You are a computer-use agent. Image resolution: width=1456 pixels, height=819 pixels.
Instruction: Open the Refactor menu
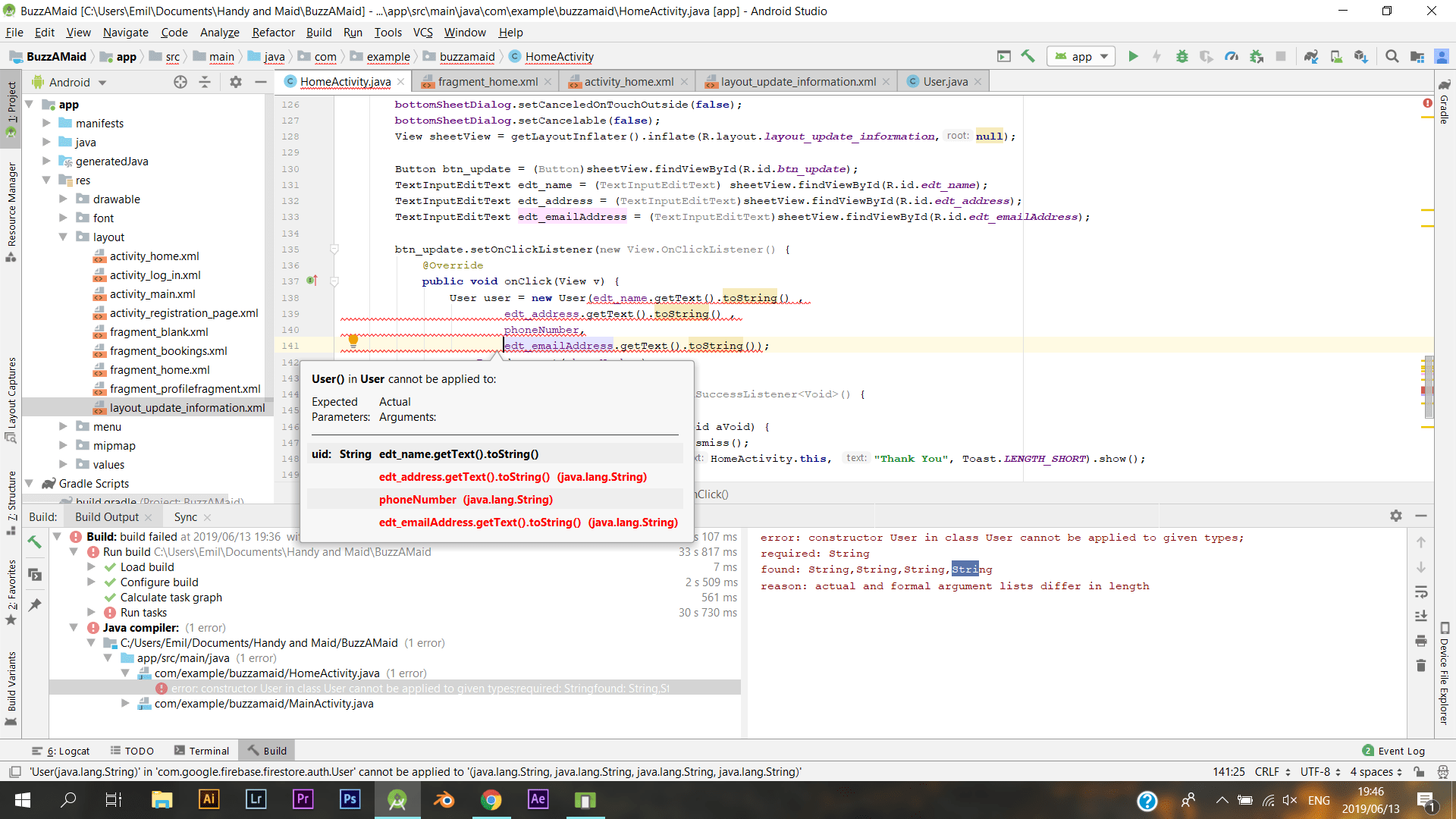click(x=273, y=32)
